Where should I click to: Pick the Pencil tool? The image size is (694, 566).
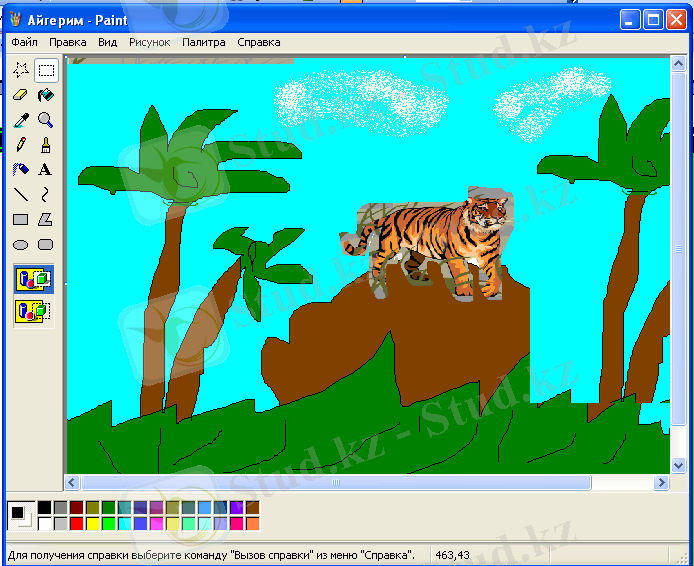click(21, 145)
